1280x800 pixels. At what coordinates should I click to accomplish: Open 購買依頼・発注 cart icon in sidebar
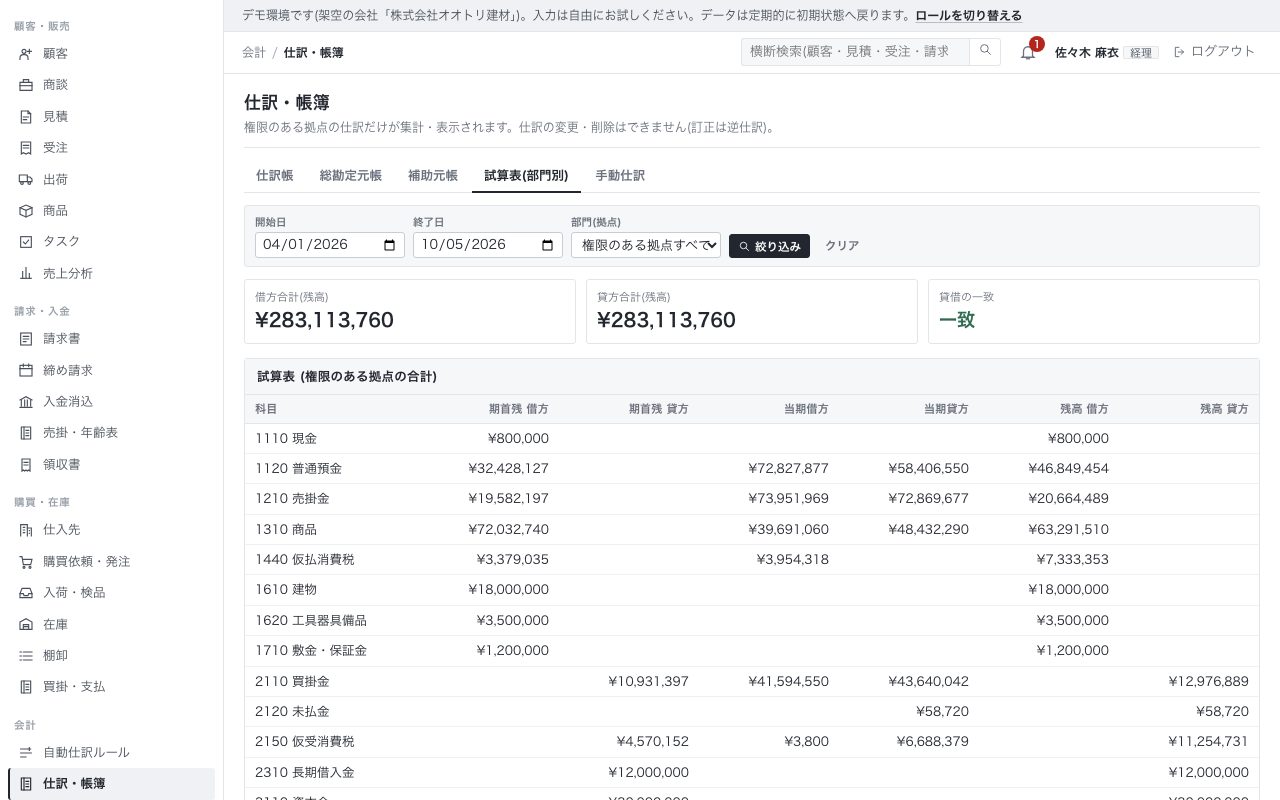(x=26, y=562)
